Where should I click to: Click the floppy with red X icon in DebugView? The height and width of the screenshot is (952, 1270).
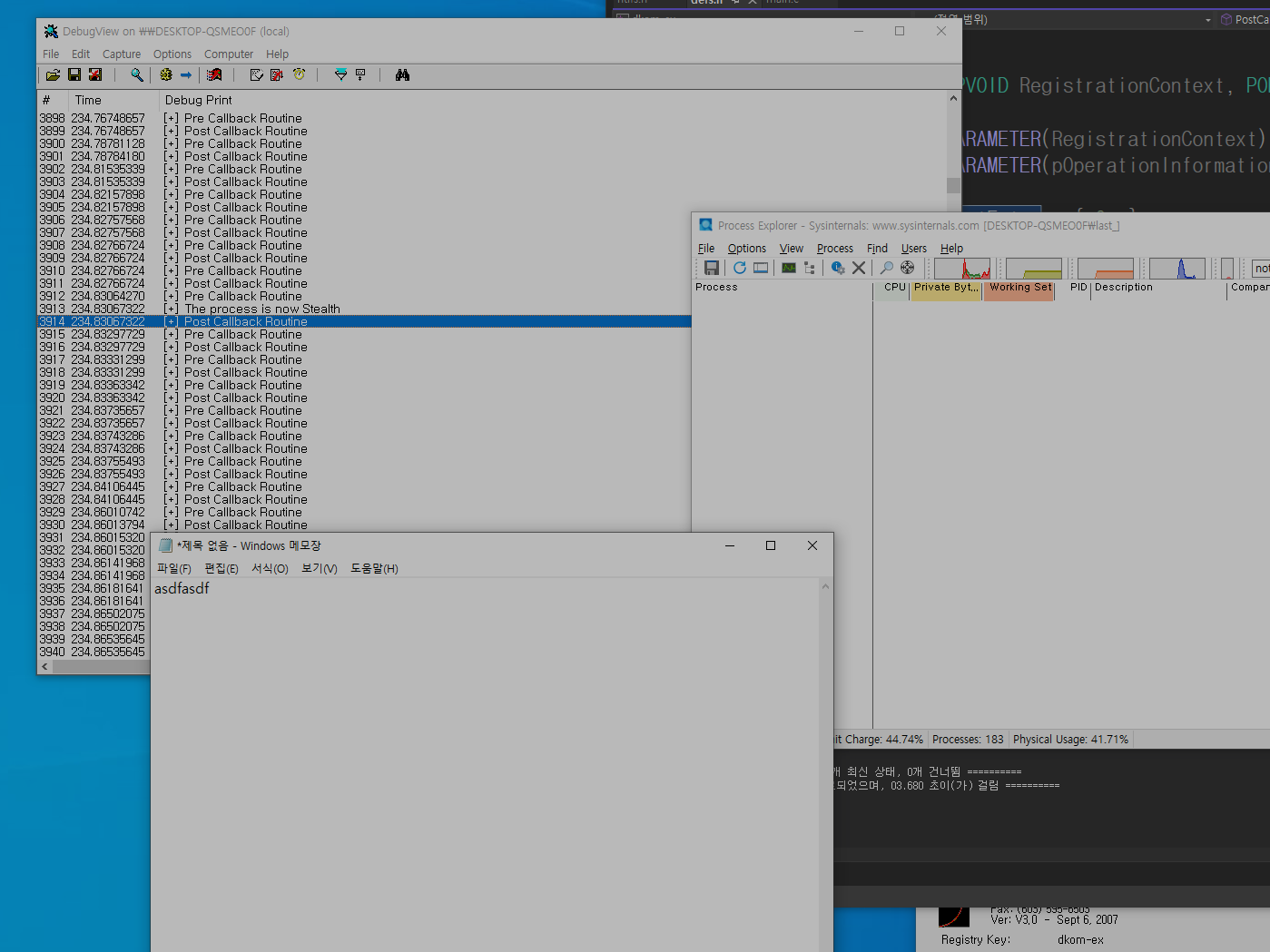95,75
